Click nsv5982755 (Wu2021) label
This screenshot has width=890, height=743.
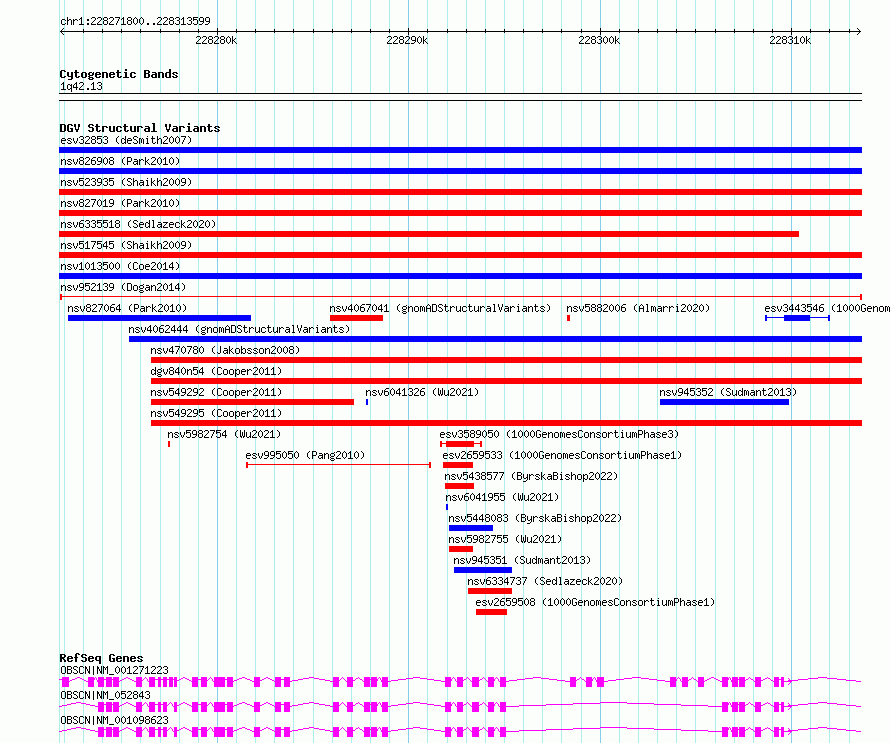pyautogui.click(x=505, y=539)
